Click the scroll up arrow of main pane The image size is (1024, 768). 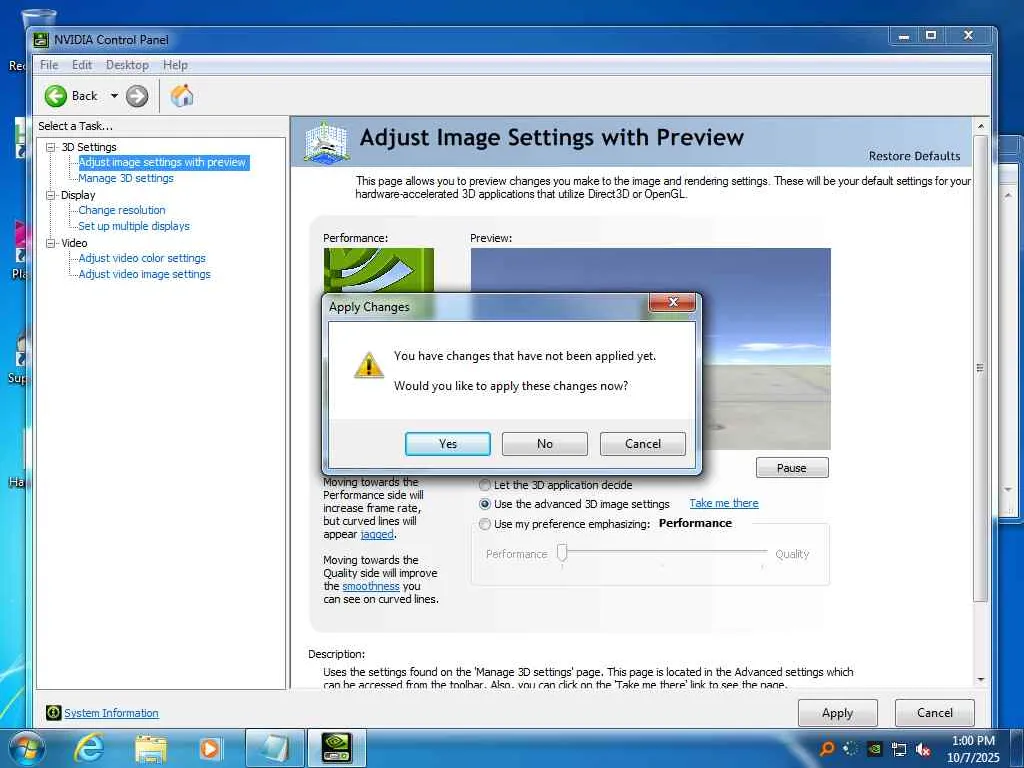pos(980,125)
